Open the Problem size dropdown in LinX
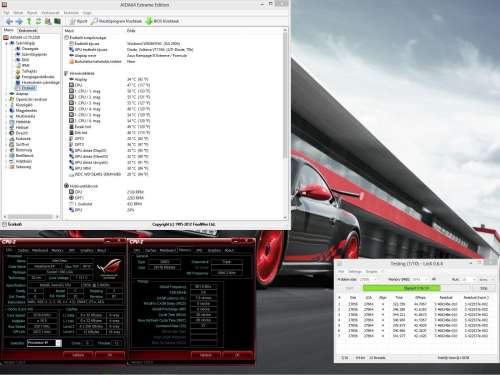The width and height of the screenshot is (500, 375). click(x=368, y=279)
